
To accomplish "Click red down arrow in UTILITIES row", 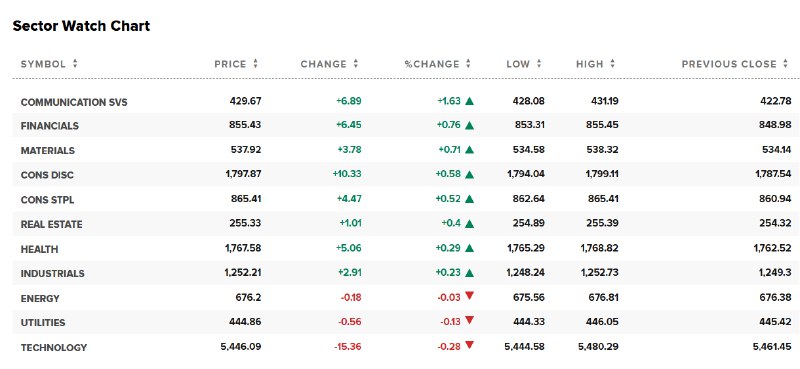I will point(469,321).
